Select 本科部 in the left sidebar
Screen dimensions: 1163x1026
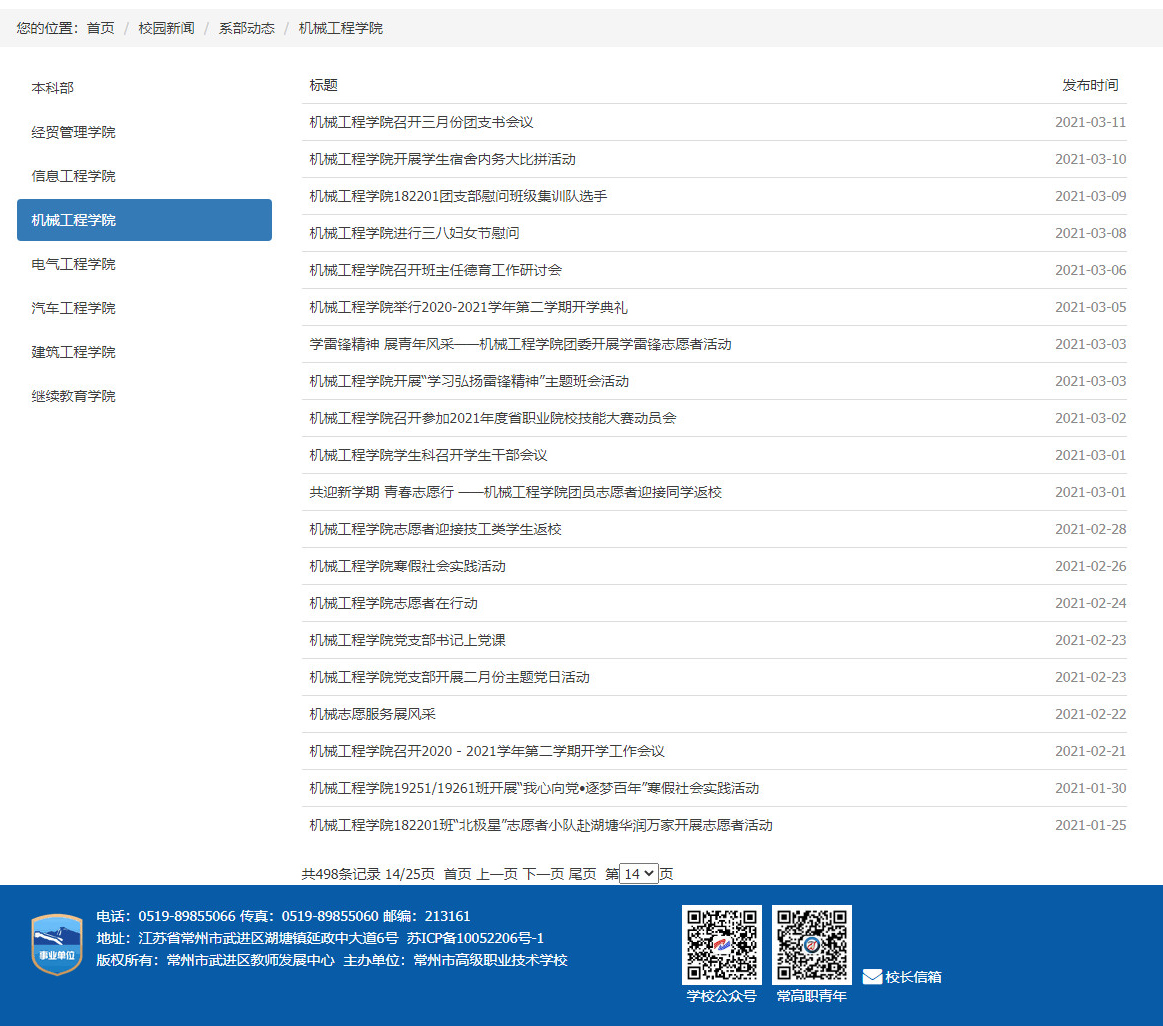click(x=53, y=88)
